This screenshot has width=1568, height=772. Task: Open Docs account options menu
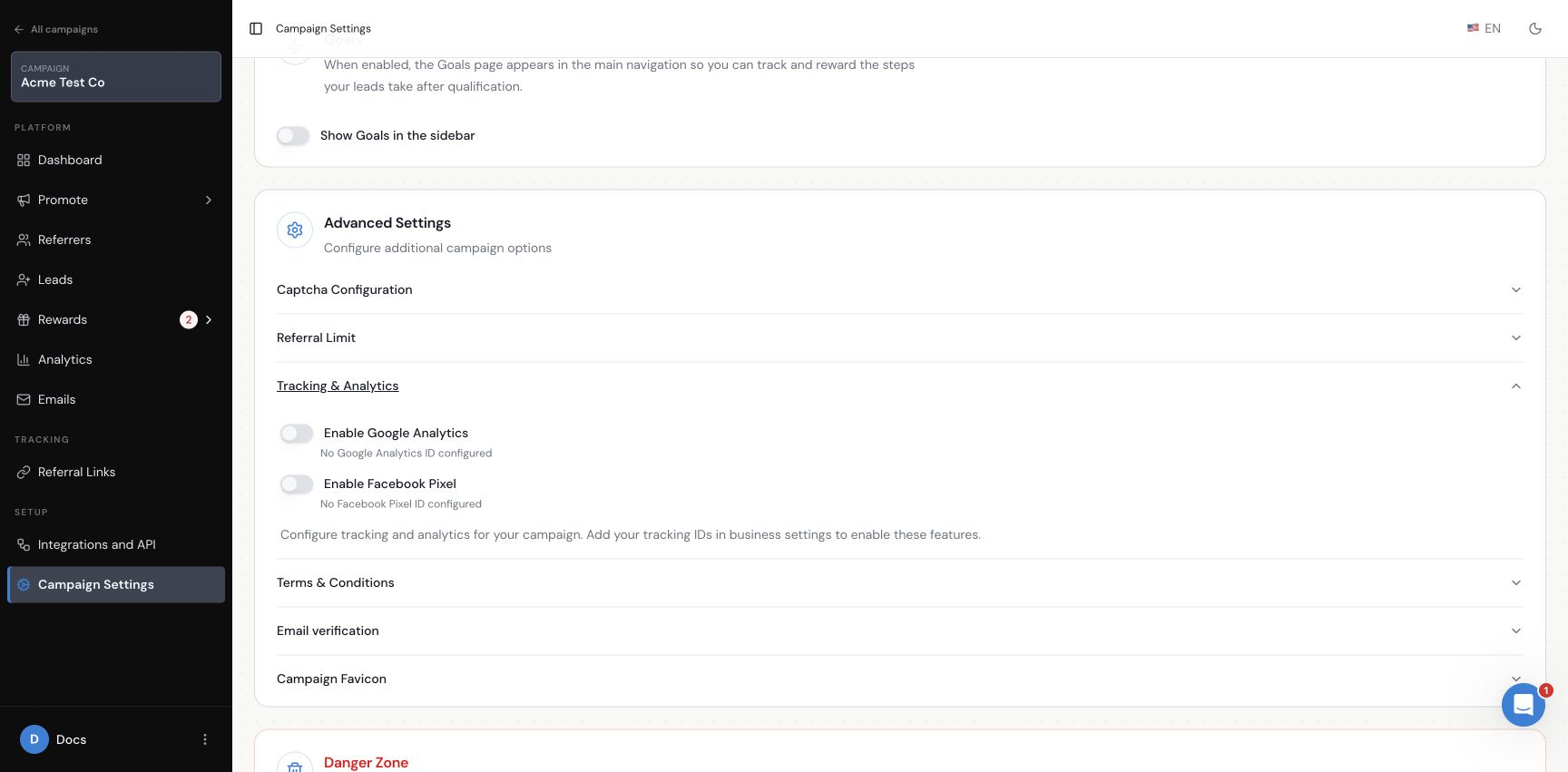click(x=205, y=739)
